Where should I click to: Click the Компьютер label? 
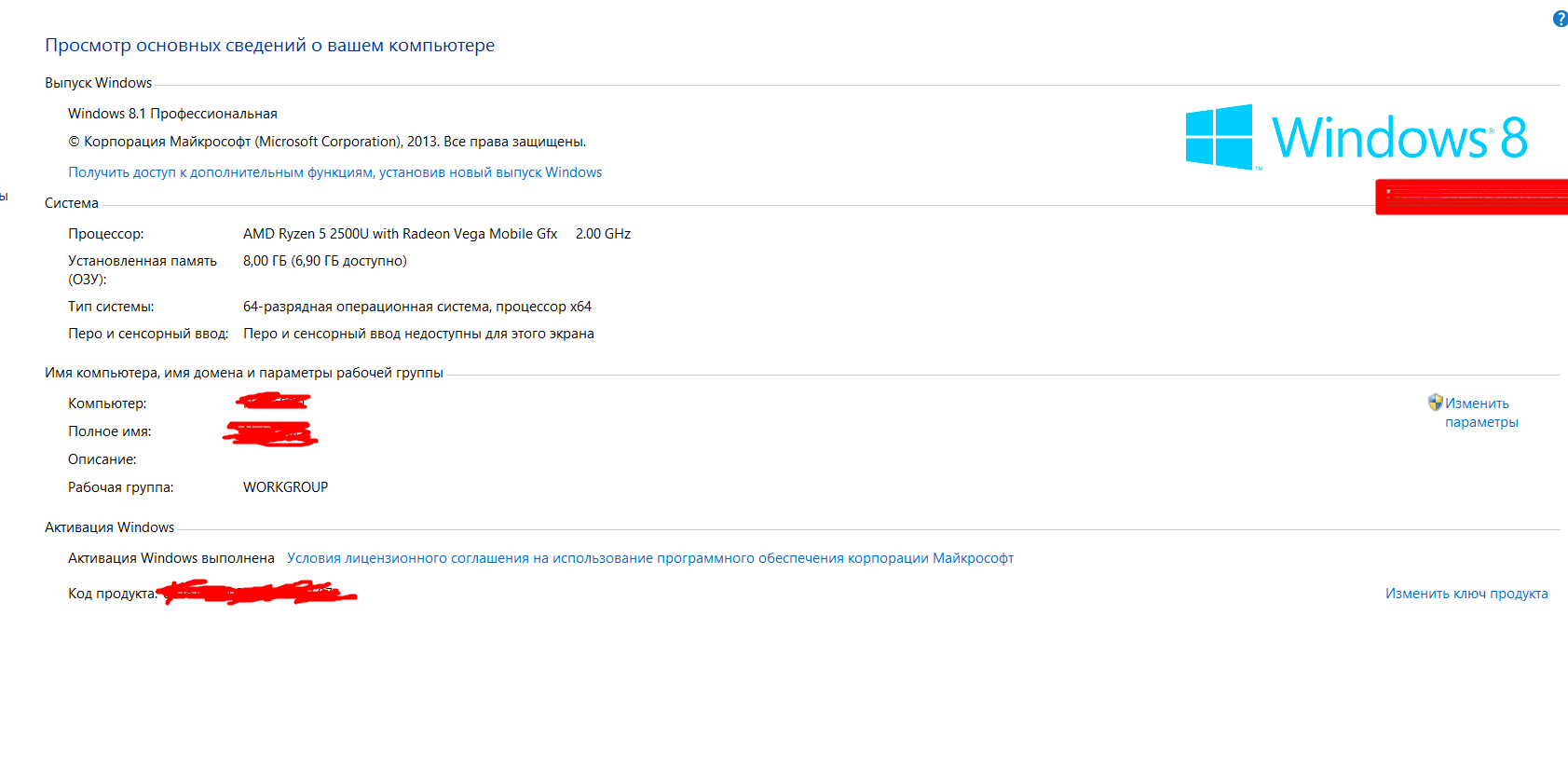point(107,404)
